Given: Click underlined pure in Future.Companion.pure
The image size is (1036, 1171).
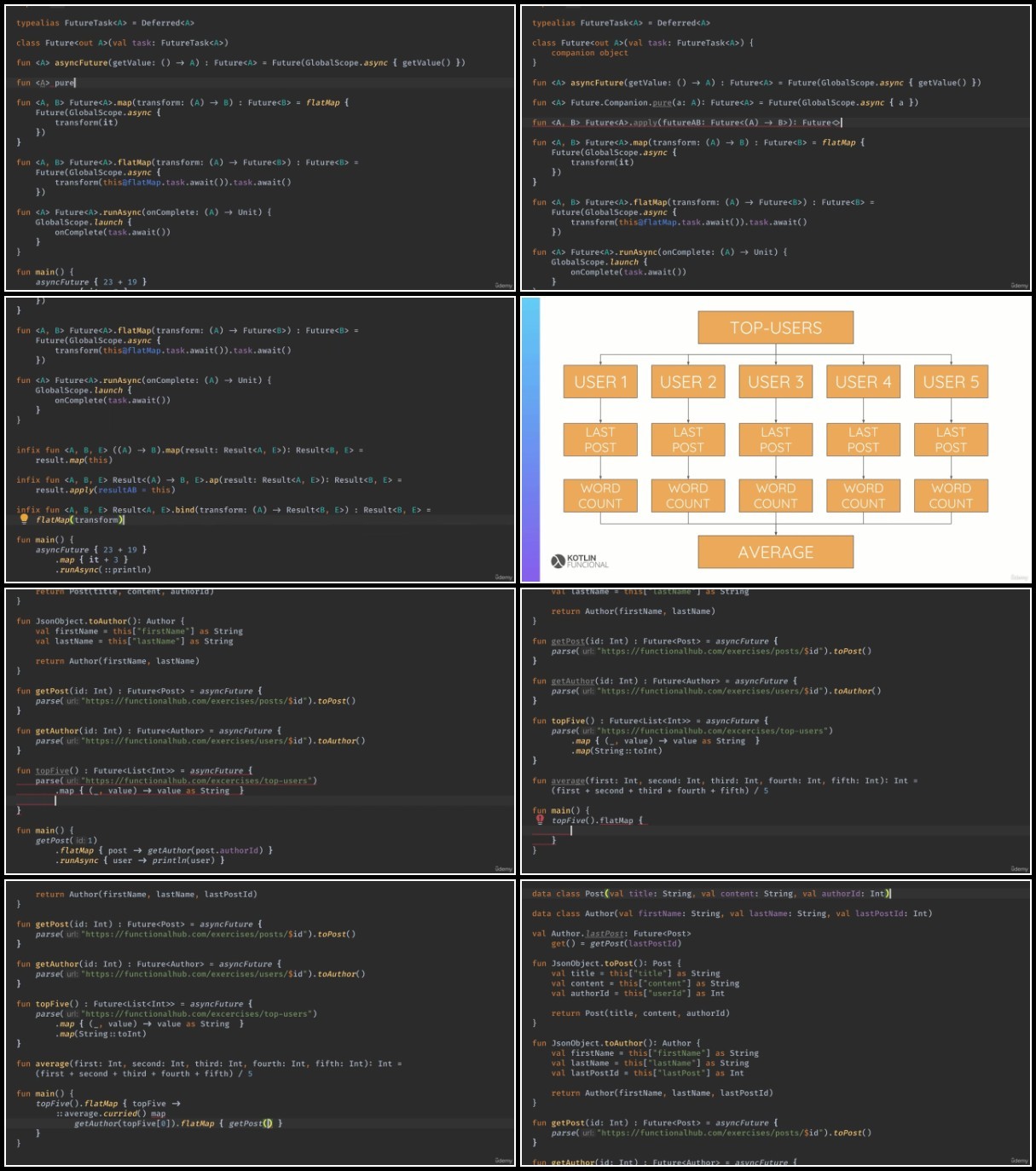Looking at the screenshot, I should [663, 102].
